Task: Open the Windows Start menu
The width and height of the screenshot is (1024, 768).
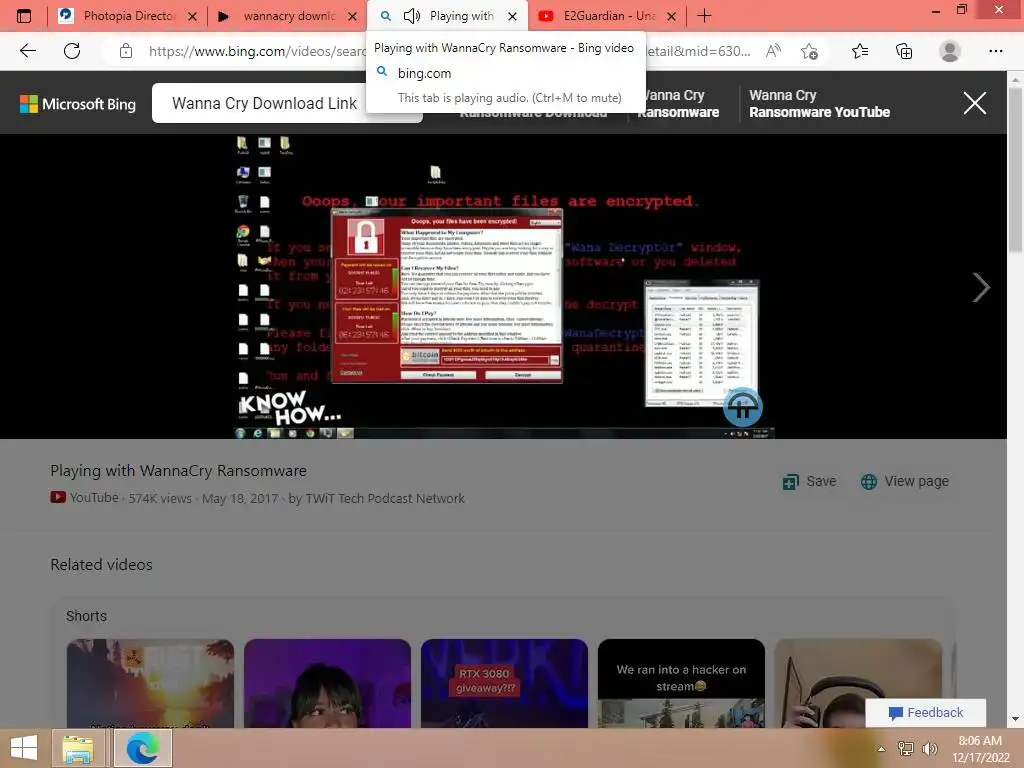Action: click(x=24, y=748)
